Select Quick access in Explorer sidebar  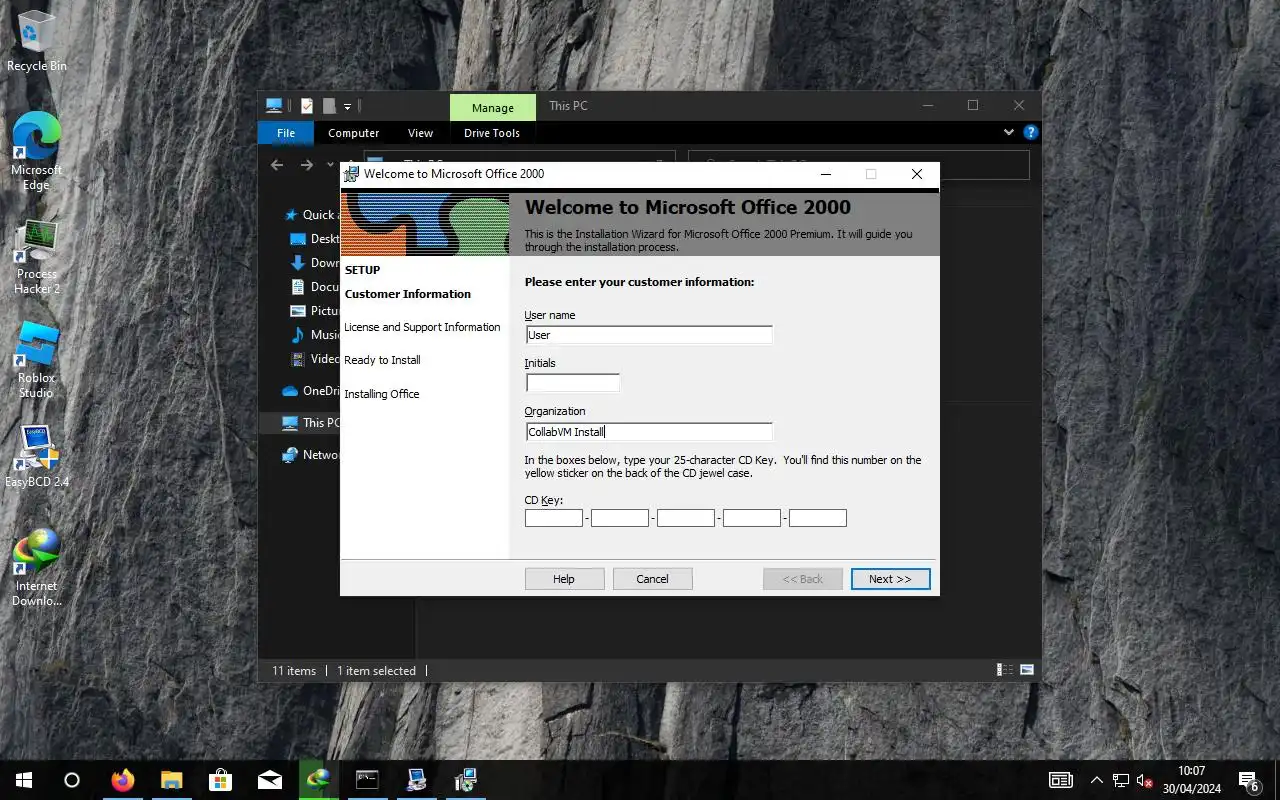tap(311, 215)
